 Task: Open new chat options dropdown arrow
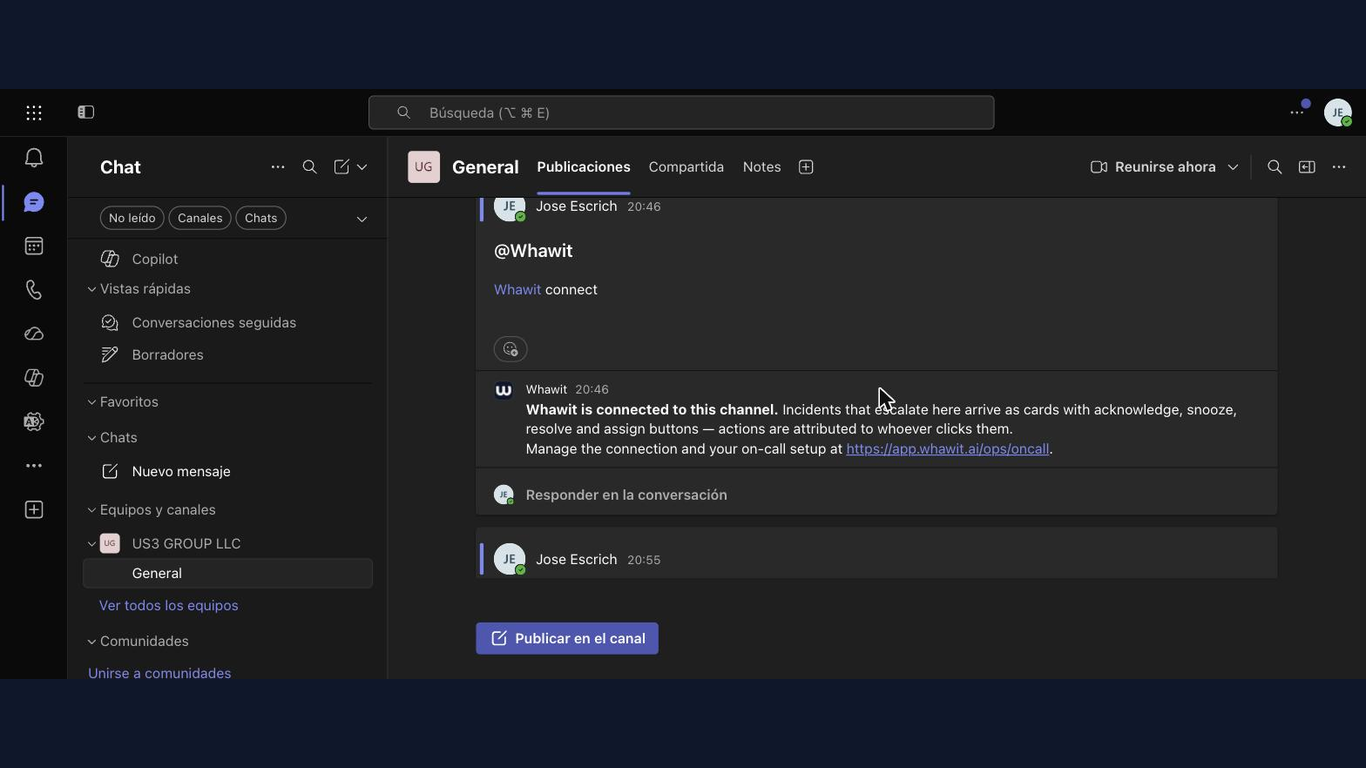coord(362,167)
